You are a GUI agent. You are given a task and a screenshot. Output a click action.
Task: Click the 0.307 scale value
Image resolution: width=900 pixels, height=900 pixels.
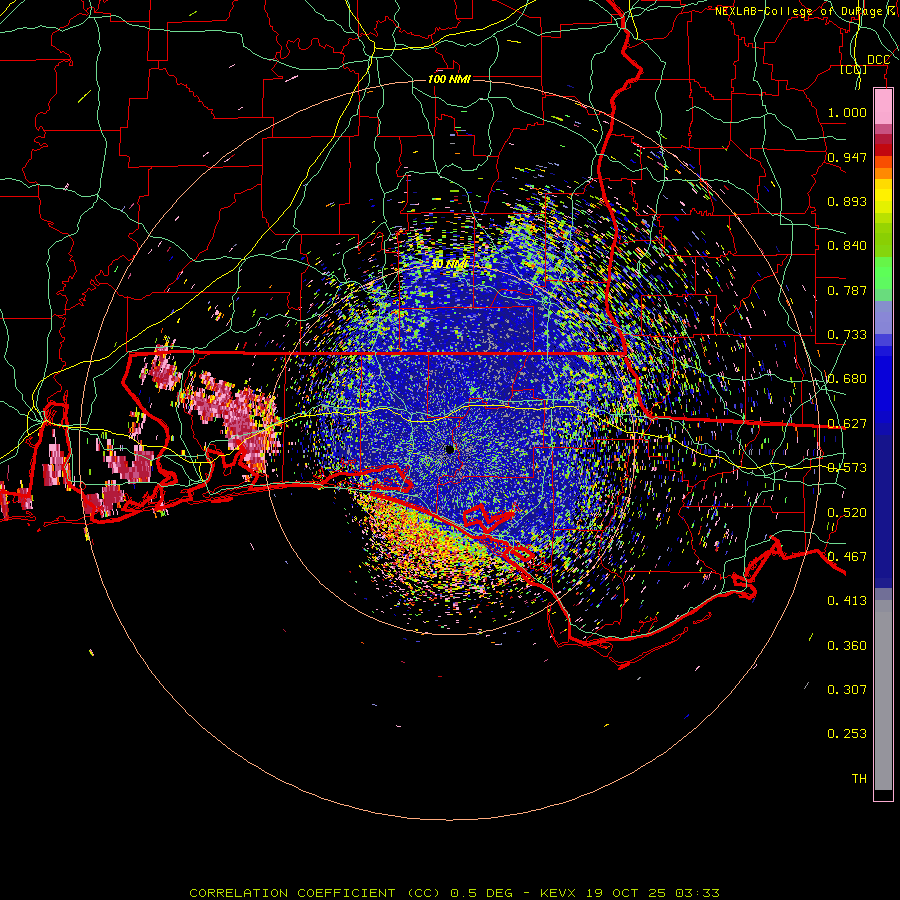847,690
